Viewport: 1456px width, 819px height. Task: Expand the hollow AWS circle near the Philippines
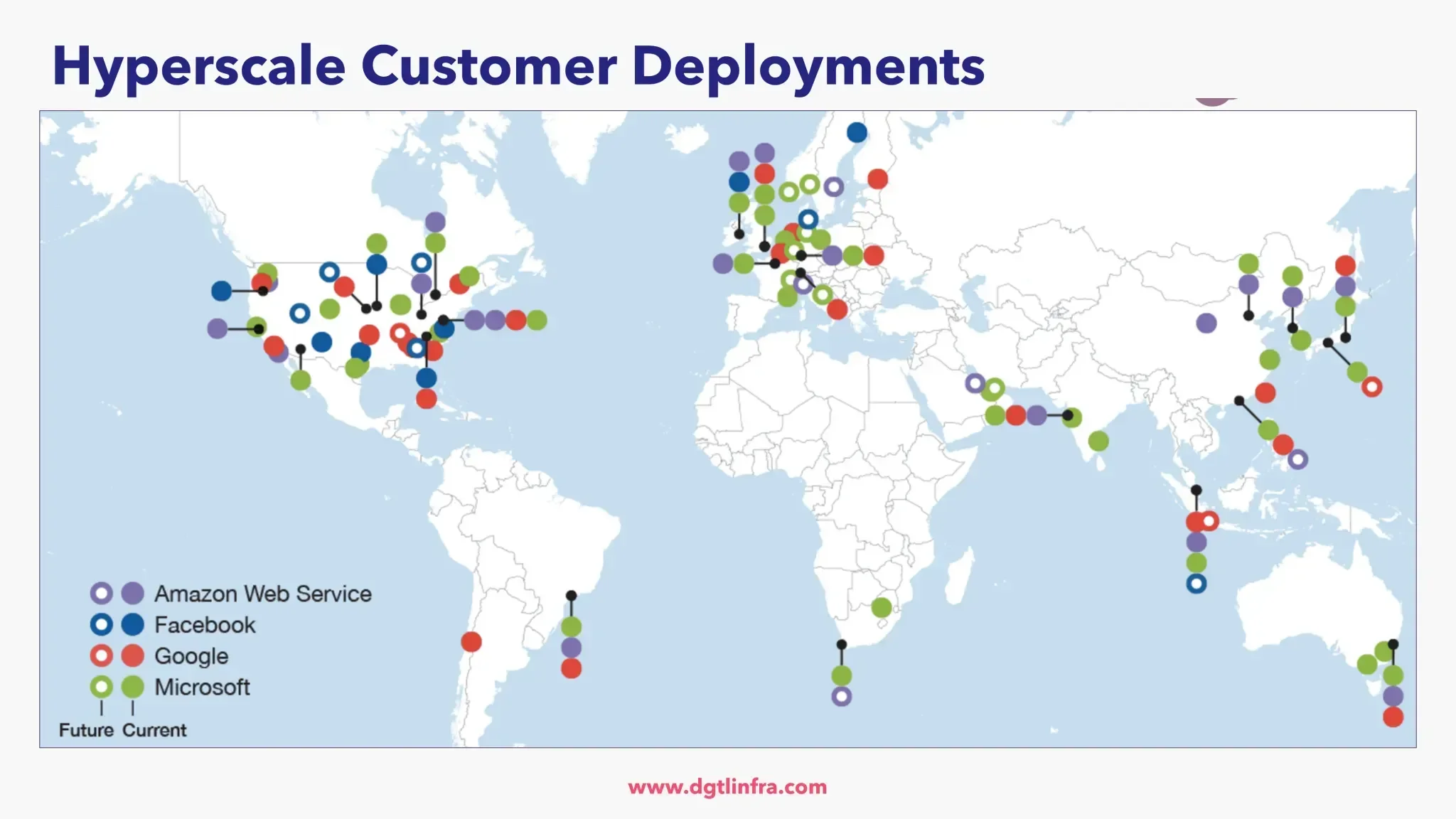[1300, 461]
